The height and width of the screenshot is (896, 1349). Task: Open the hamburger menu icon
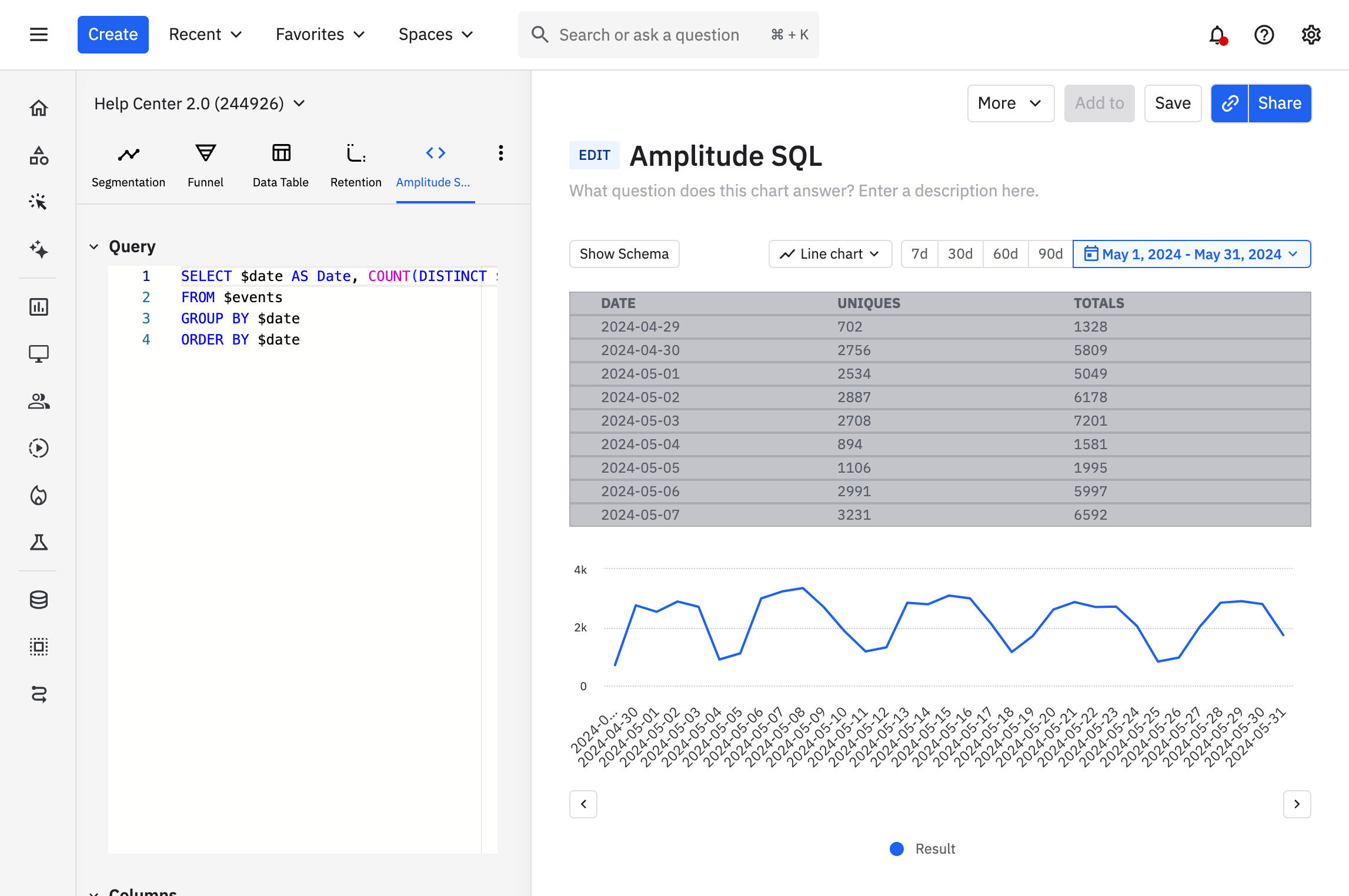coord(39,35)
